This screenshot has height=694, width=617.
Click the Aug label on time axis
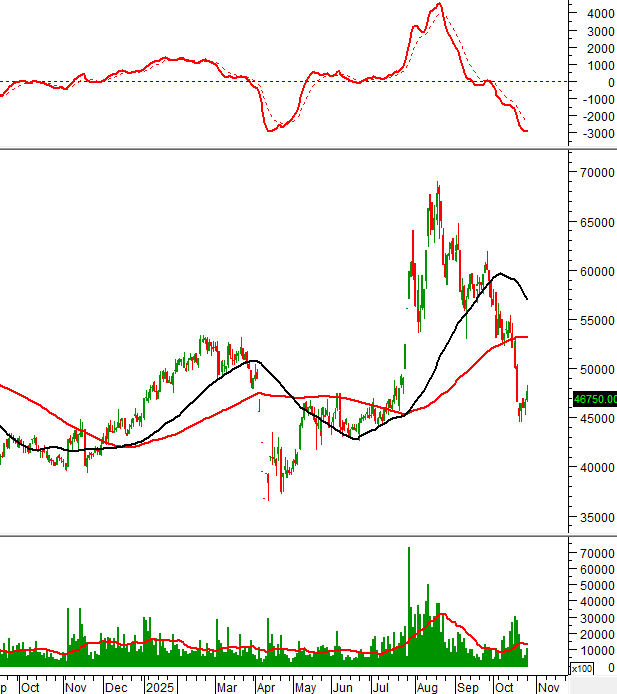[427, 687]
